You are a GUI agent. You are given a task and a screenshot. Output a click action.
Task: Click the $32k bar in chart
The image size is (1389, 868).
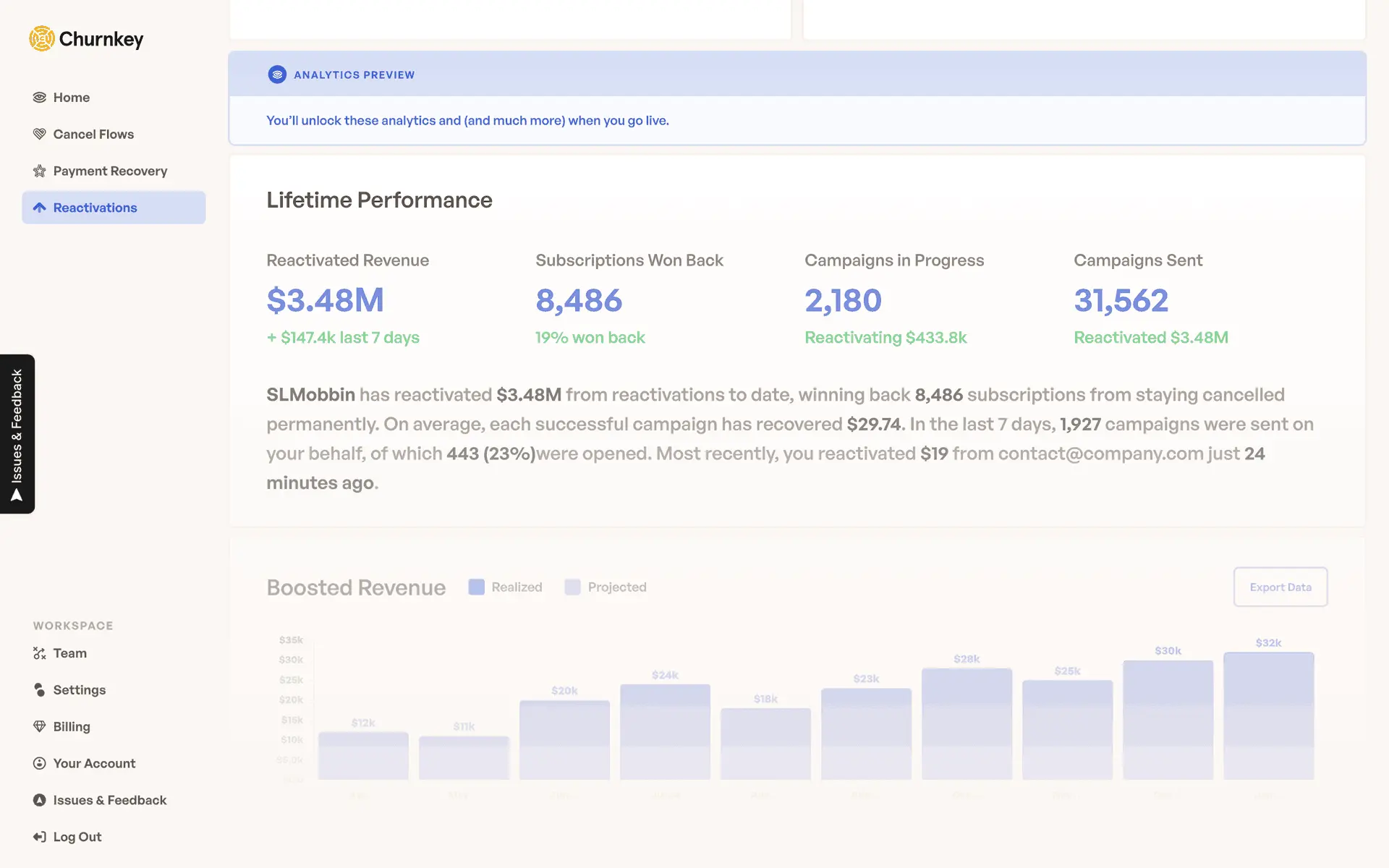[1268, 716]
